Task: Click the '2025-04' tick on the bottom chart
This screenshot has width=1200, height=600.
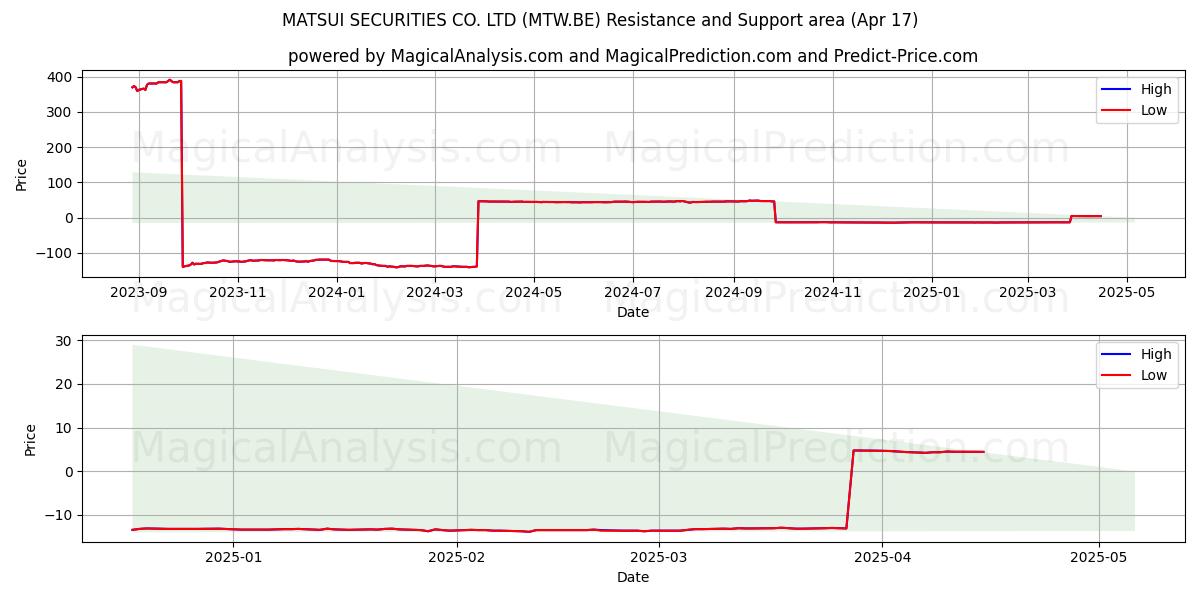Action: [x=883, y=557]
